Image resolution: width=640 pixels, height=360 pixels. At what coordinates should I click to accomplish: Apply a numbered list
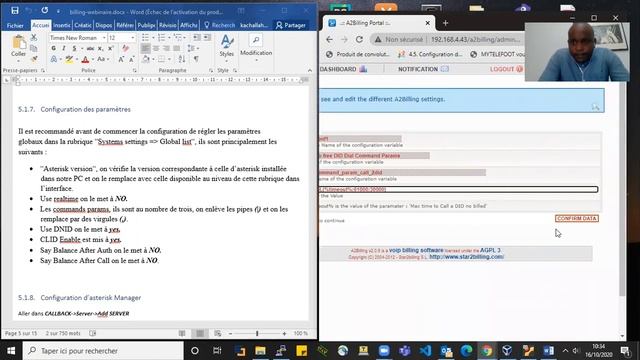161,38
